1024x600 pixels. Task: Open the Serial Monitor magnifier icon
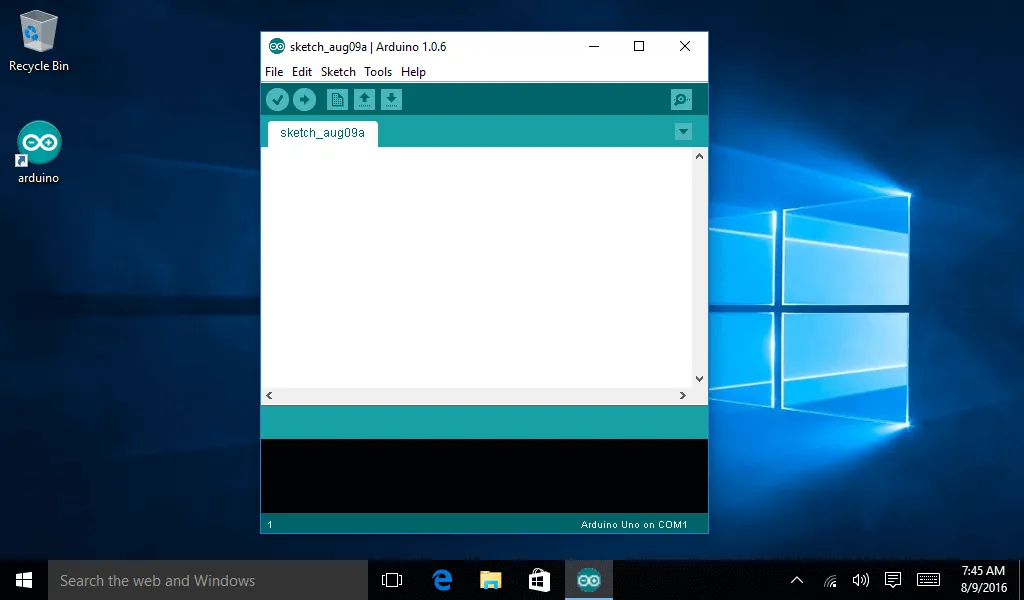pos(681,99)
